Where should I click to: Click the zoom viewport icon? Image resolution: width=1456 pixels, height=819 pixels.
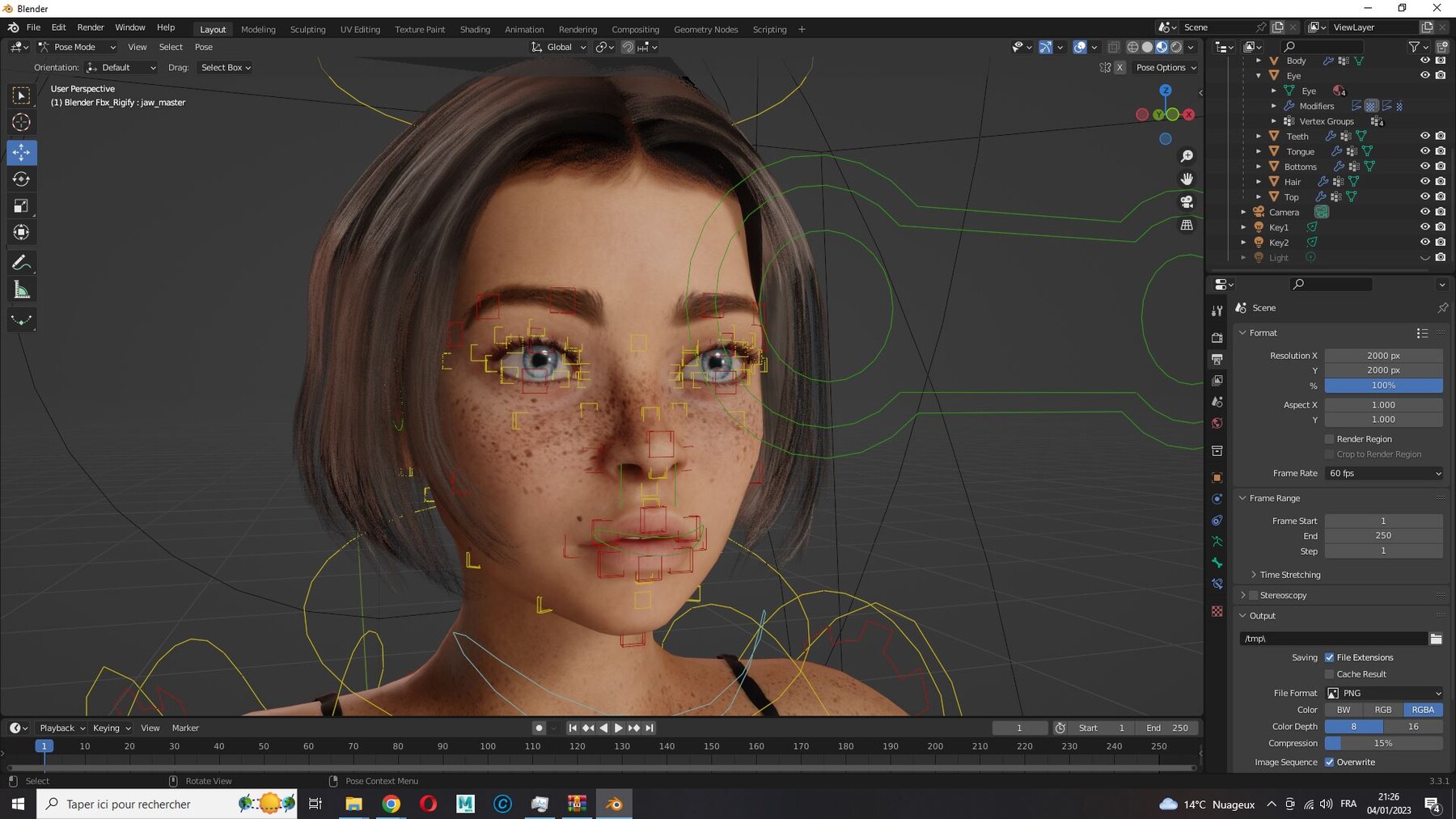(x=1187, y=156)
